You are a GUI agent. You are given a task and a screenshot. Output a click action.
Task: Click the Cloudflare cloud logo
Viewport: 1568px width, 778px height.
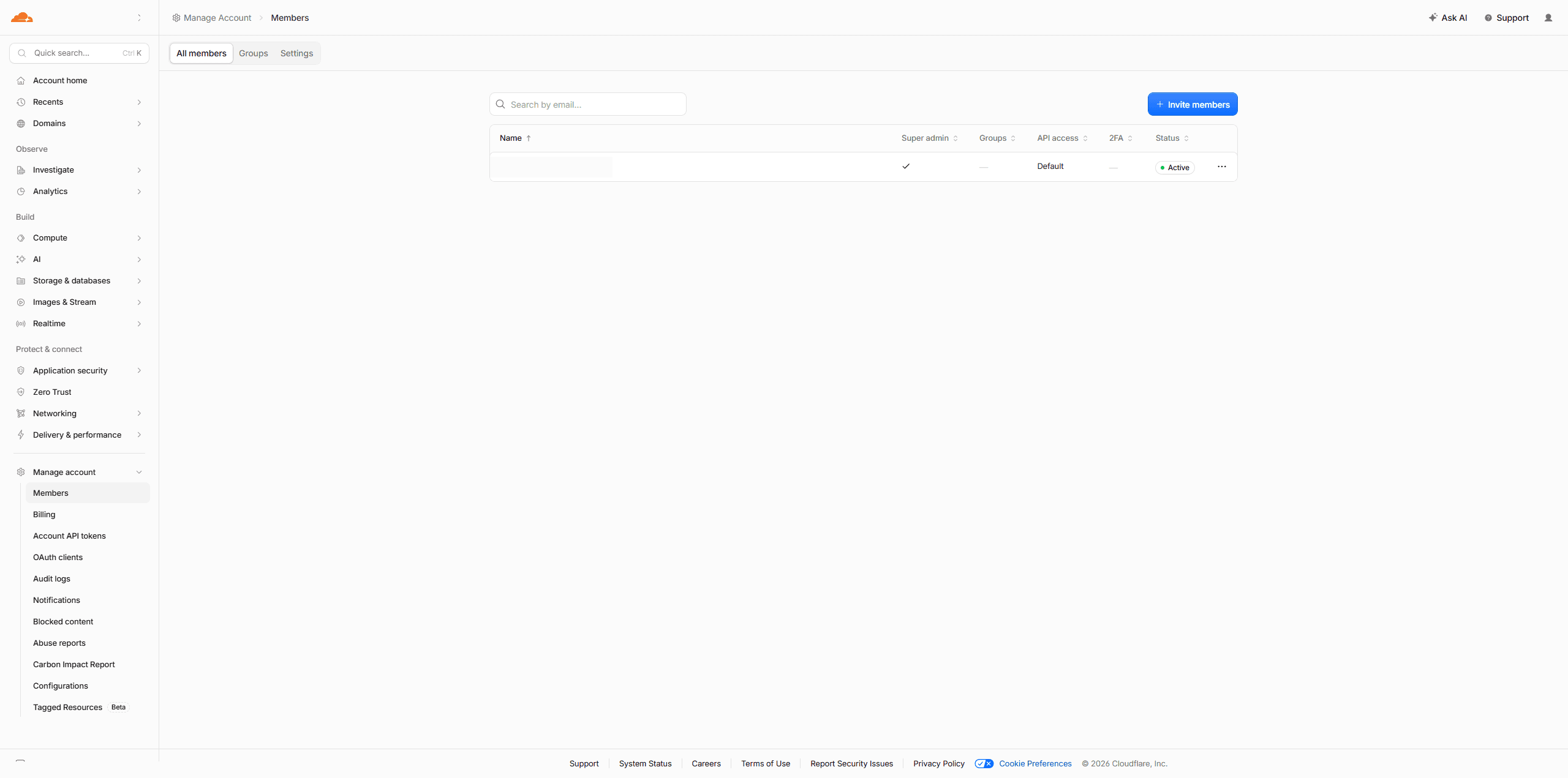pyautogui.click(x=22, y=17)
